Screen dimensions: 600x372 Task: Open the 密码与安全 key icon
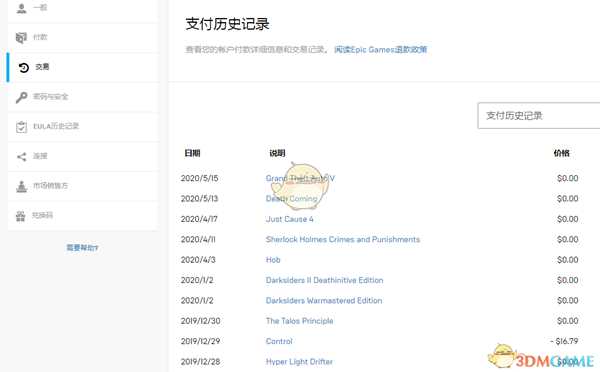point(21,97)
